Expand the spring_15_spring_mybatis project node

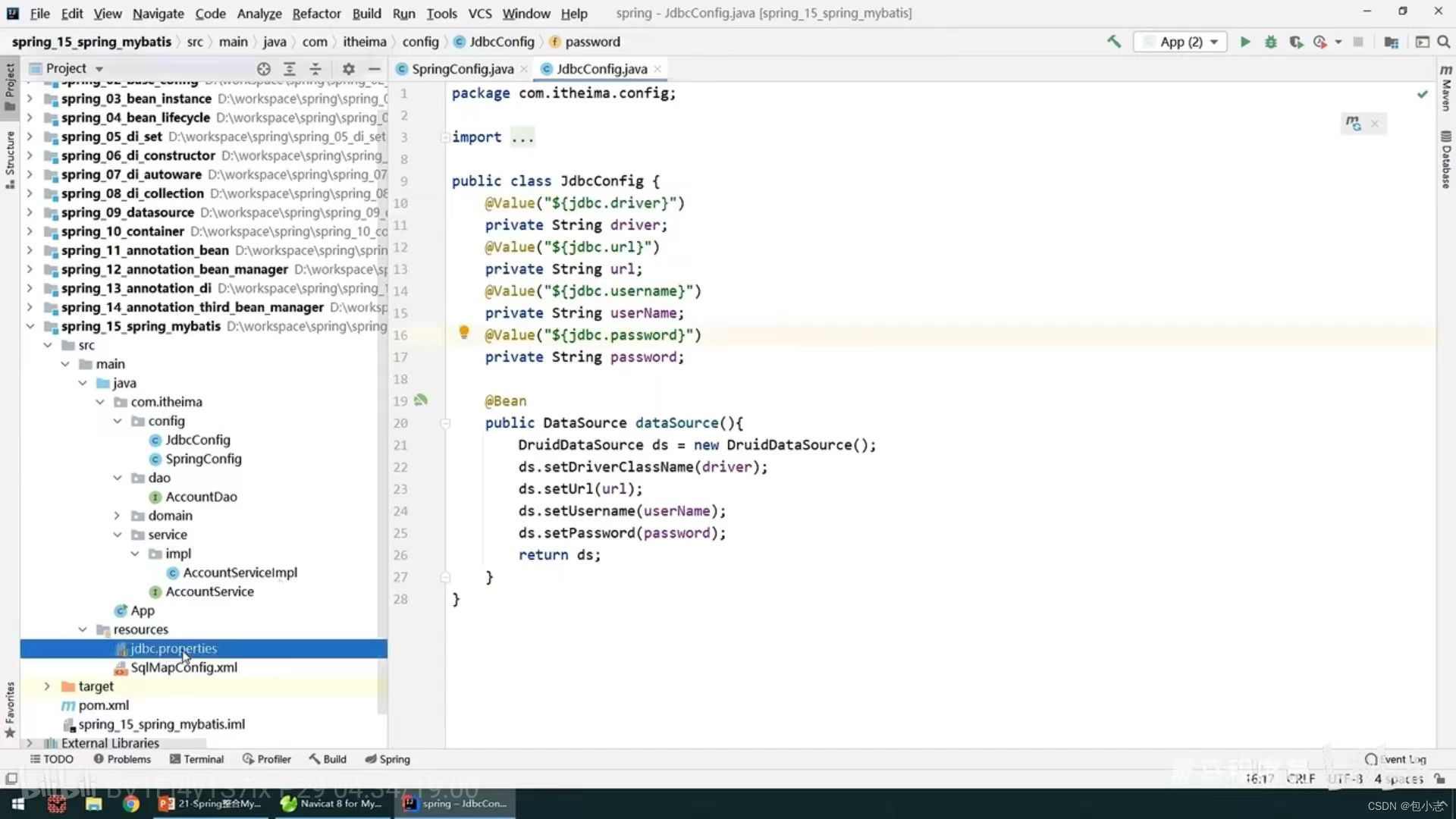click(30, 326)
